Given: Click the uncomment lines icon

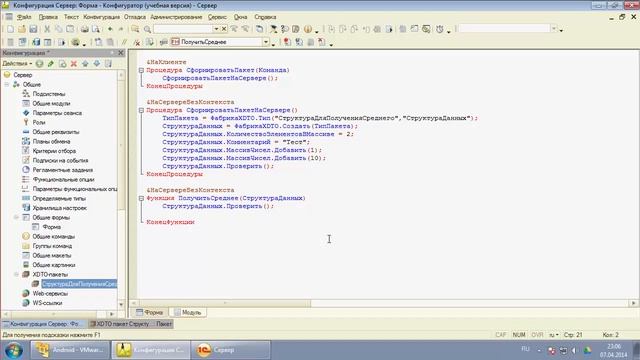Looking at the screenshot, I should click(x=137, y=42).
